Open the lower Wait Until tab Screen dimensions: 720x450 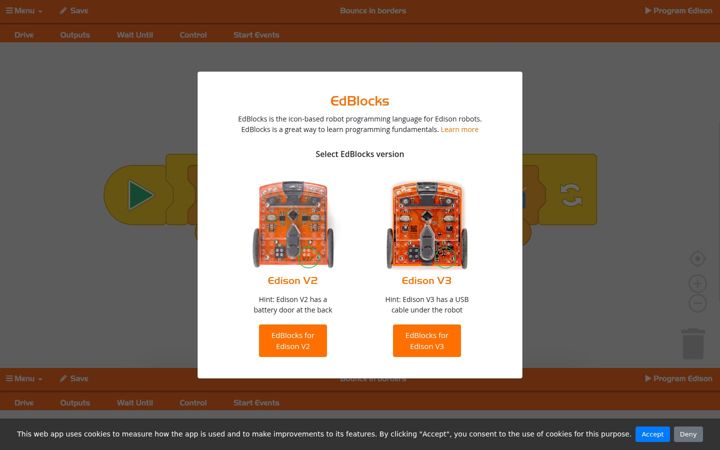(x=135, y=403)
